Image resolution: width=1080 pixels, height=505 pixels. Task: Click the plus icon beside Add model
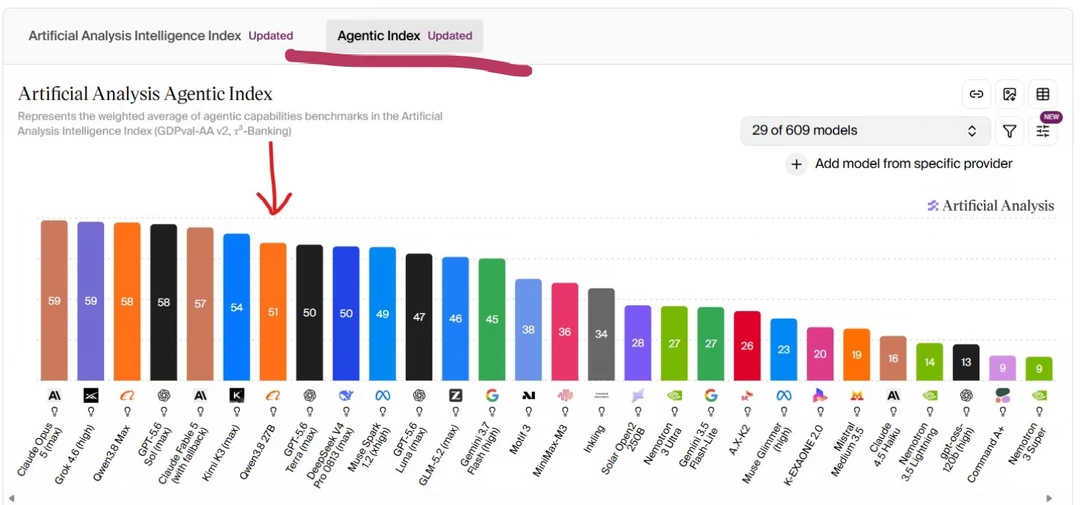point(796,164)
